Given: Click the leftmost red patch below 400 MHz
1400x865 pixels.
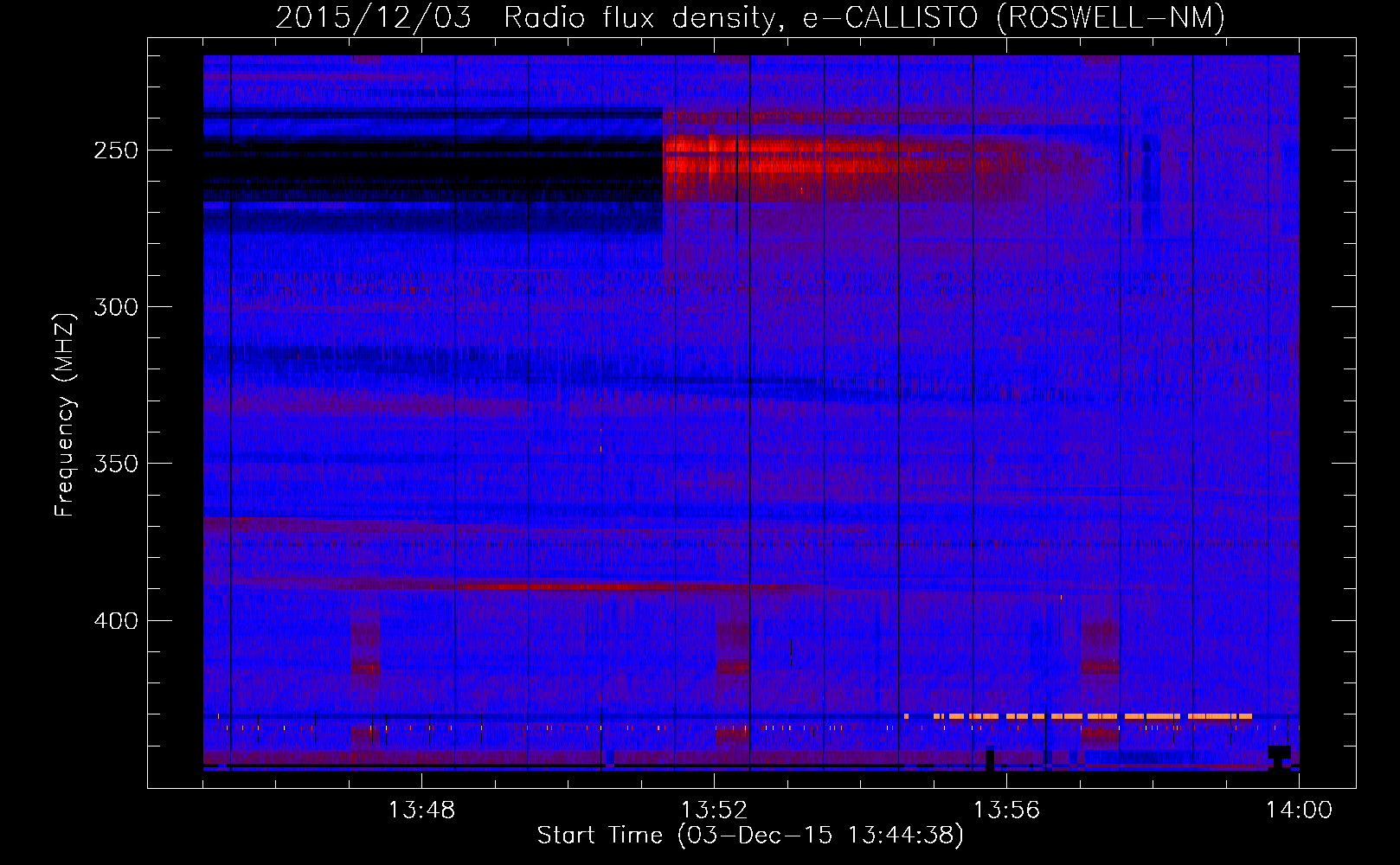Looking at the screenshot, I should 365,667.
